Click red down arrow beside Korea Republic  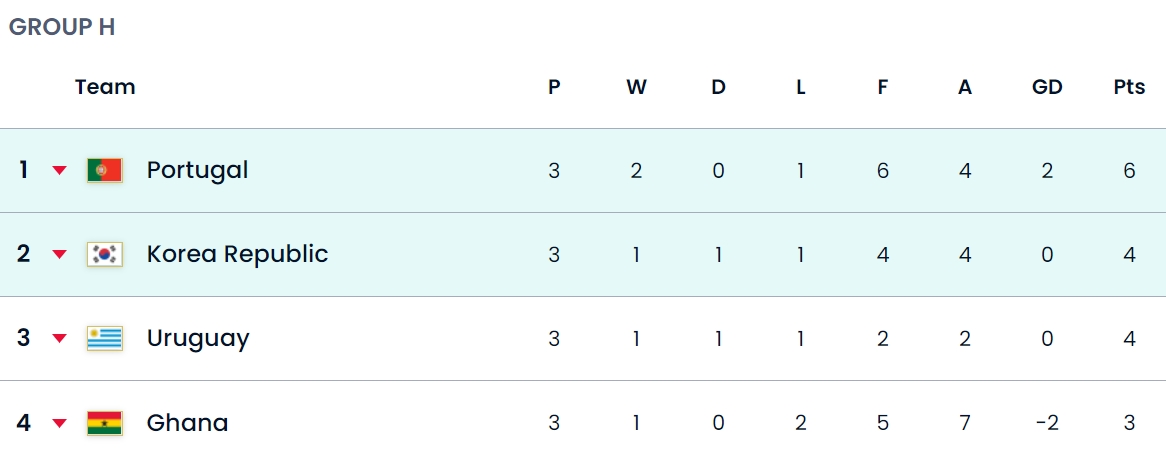(59, 255)
